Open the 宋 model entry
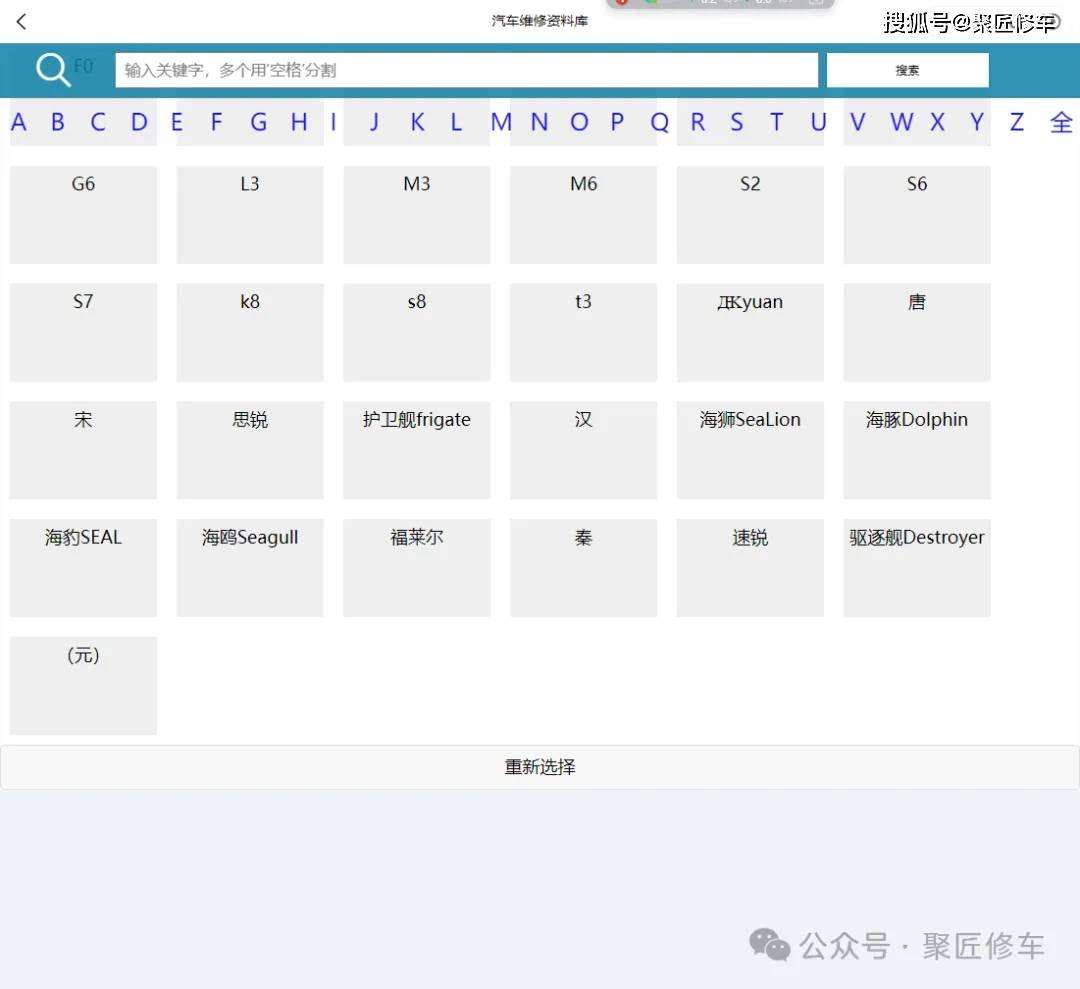 (83, 450)
